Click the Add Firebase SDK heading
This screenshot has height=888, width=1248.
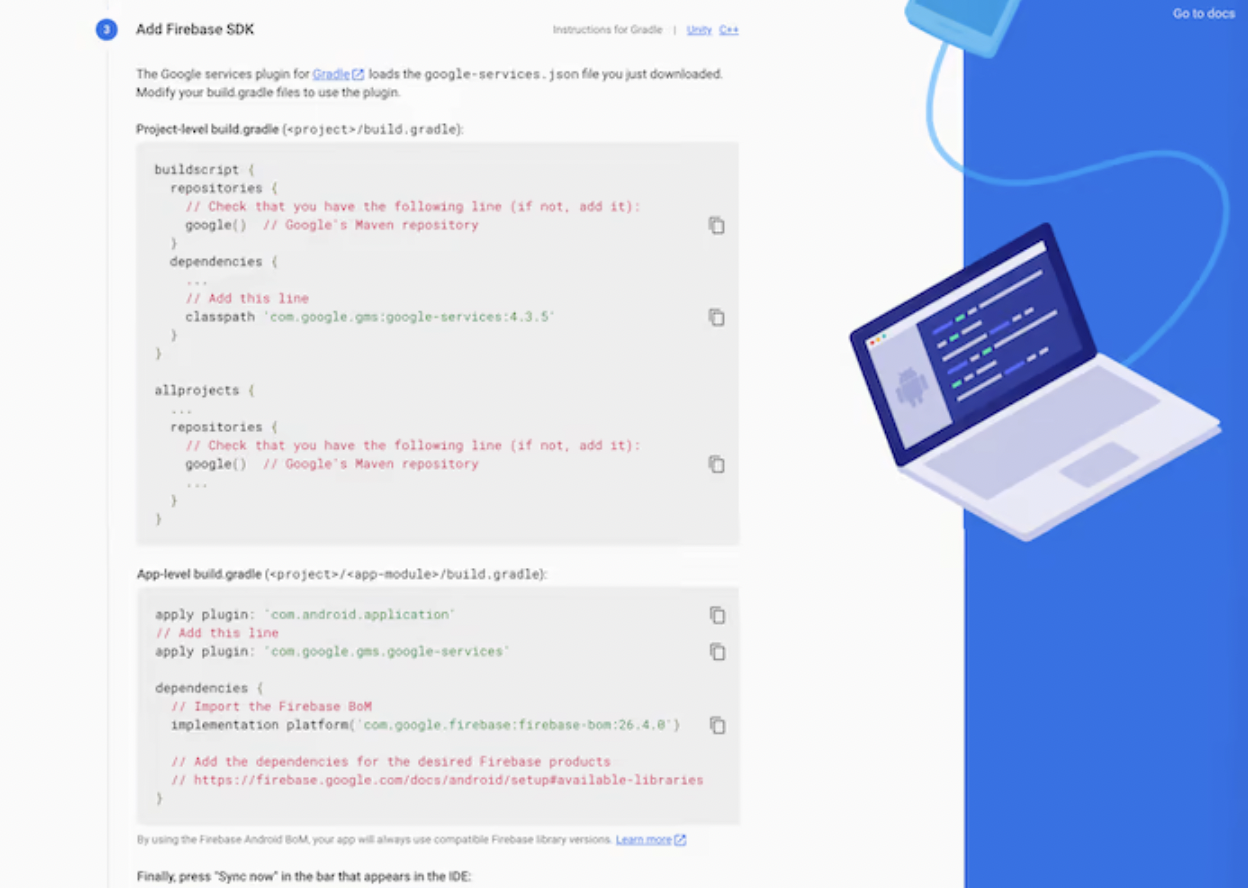[x=195, y=30]
